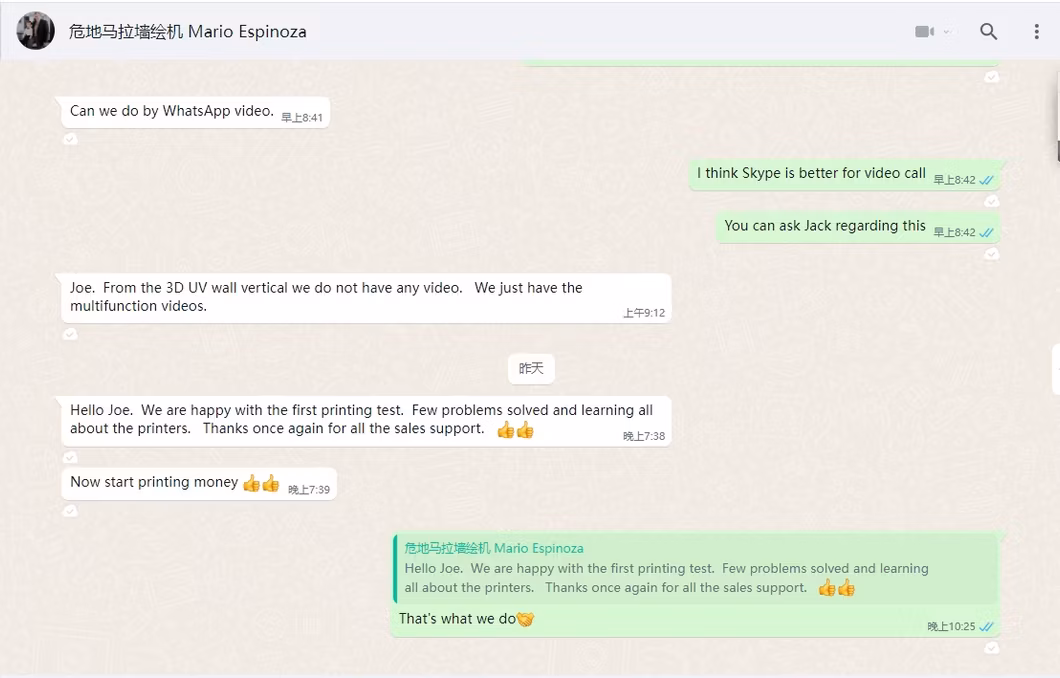Viewport: 1060px width, 678px height.
Task: Click checkmark badge under 'Now start printing money'
Action: point(70,511)
